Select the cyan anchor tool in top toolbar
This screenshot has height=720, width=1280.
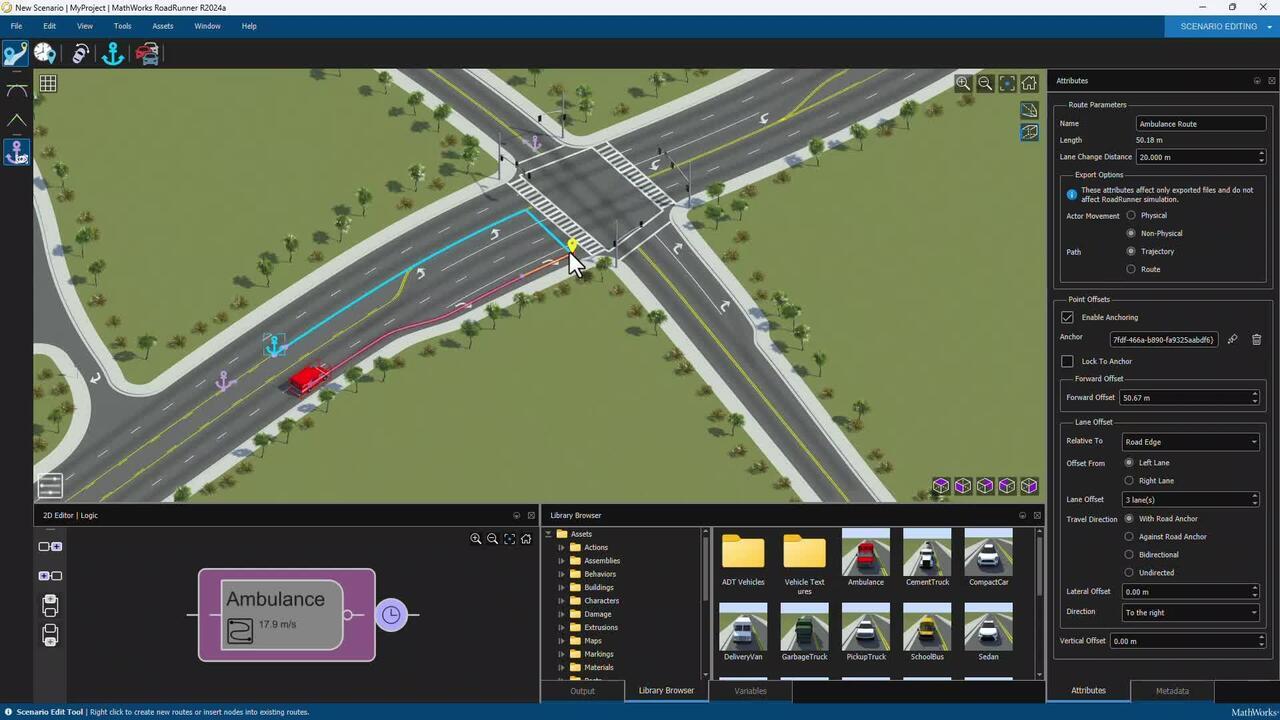pos(113,54)
